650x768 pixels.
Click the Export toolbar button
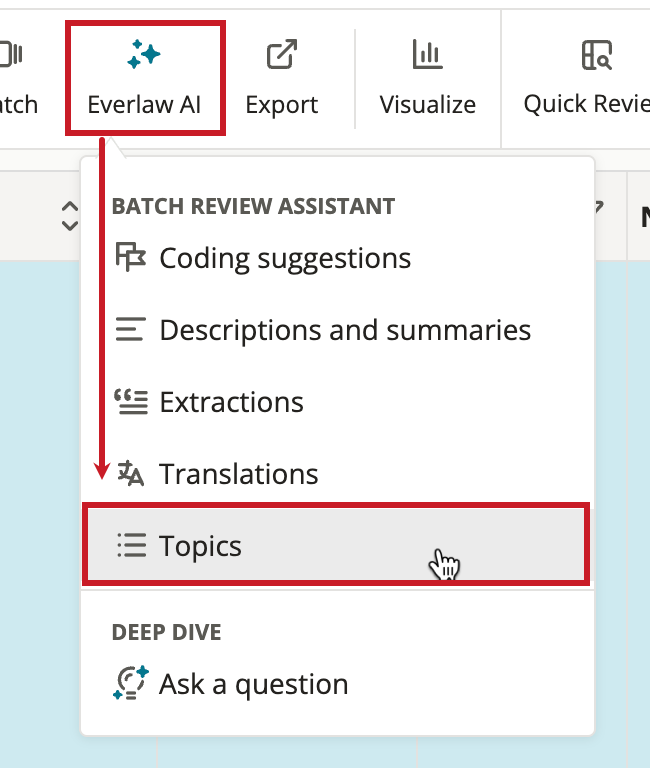pyautogui.click(x=282, y=78)
